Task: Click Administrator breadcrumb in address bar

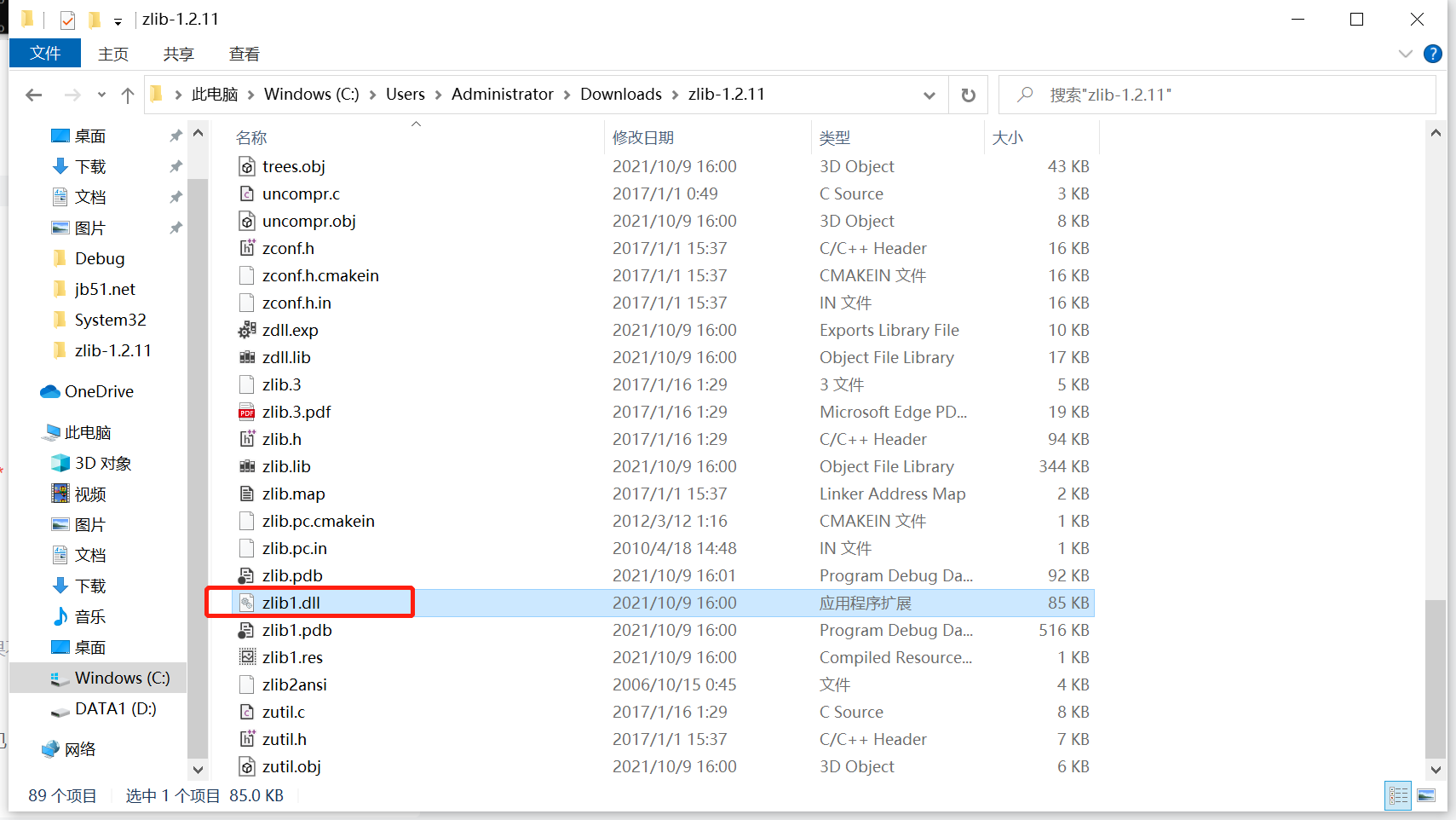Action: pyautogui.click(x=503, y=95)
